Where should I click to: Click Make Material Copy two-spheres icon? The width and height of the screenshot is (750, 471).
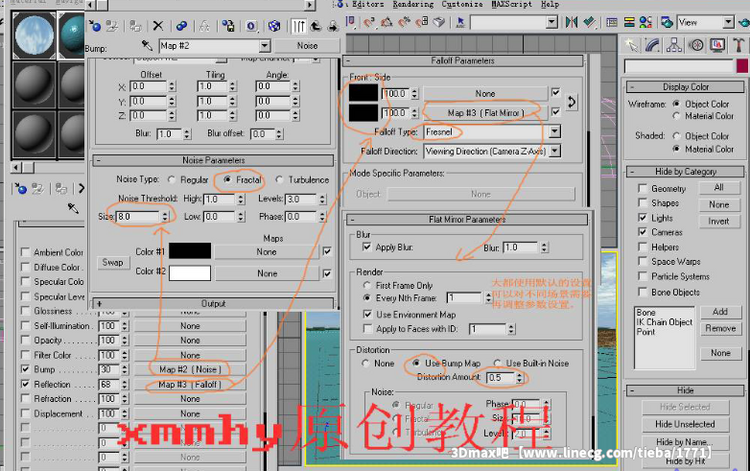(181, 25)
